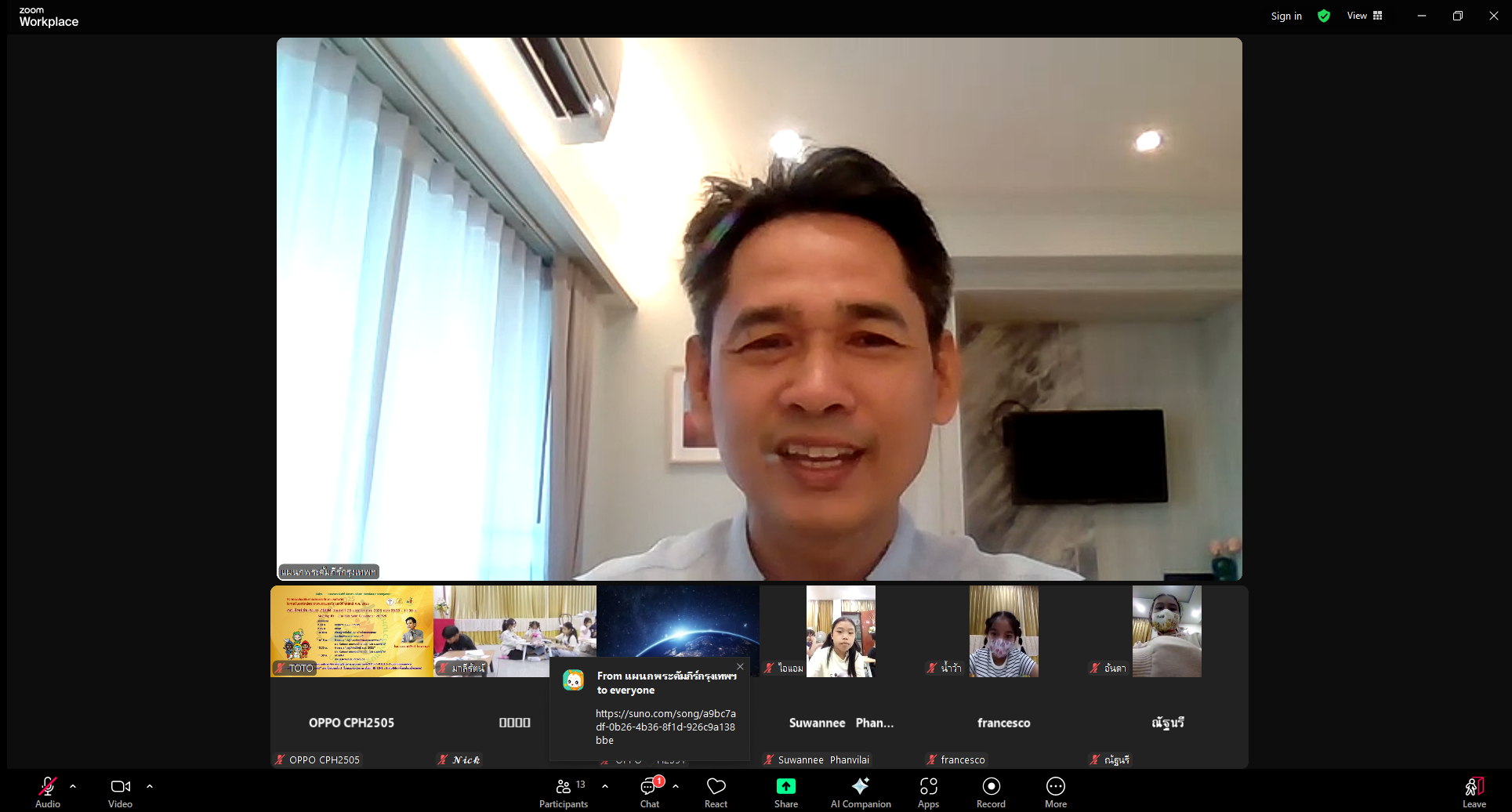Unmute the Audio microphone button
The image size is (1512, 812).
click(48, 792)
